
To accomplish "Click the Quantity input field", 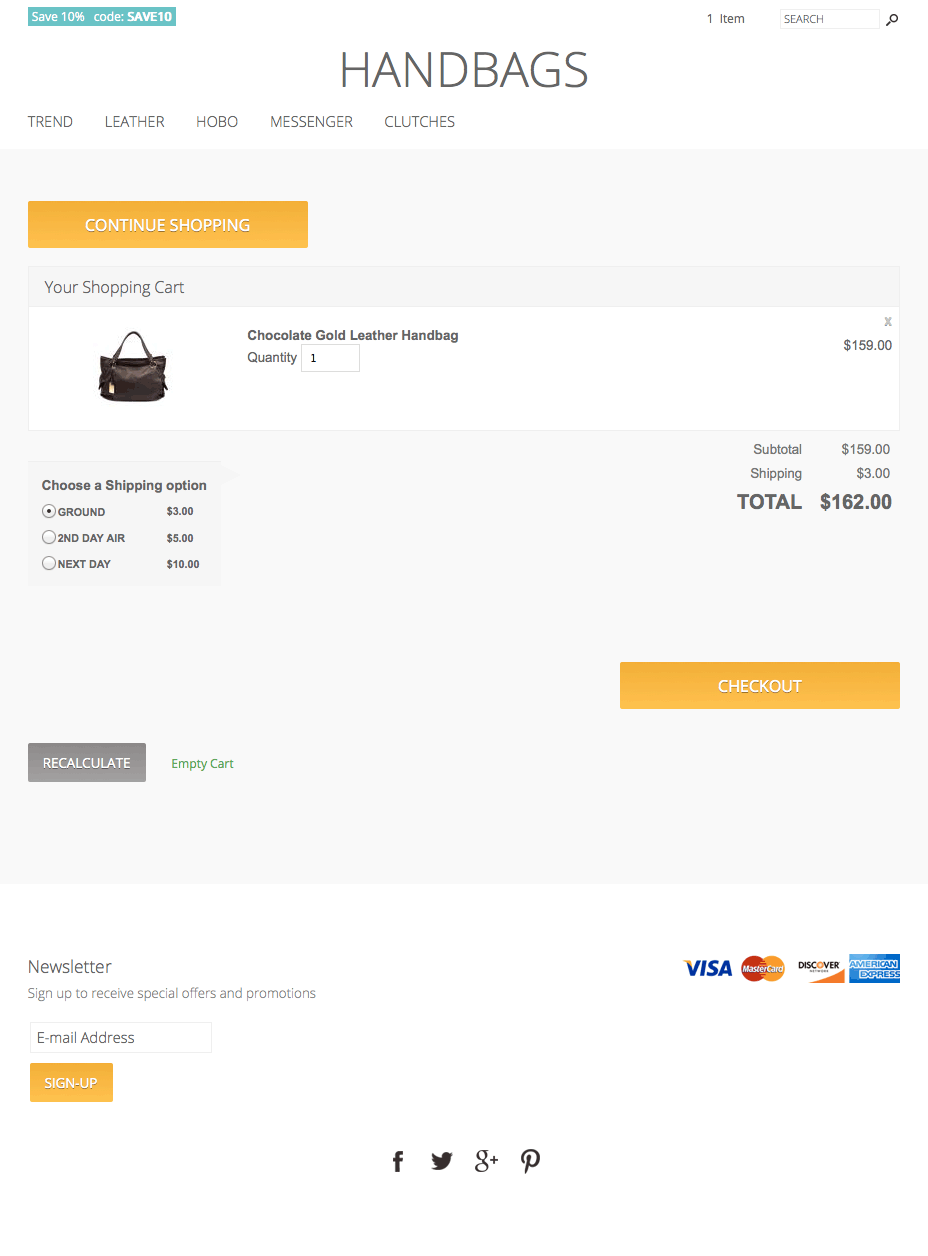I will pyautogui.click(x=330, y=358).
